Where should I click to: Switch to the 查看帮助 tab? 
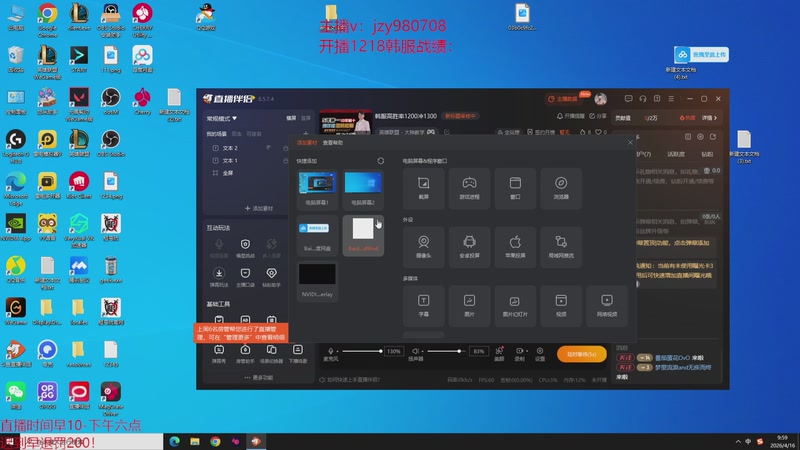(333, 143)
